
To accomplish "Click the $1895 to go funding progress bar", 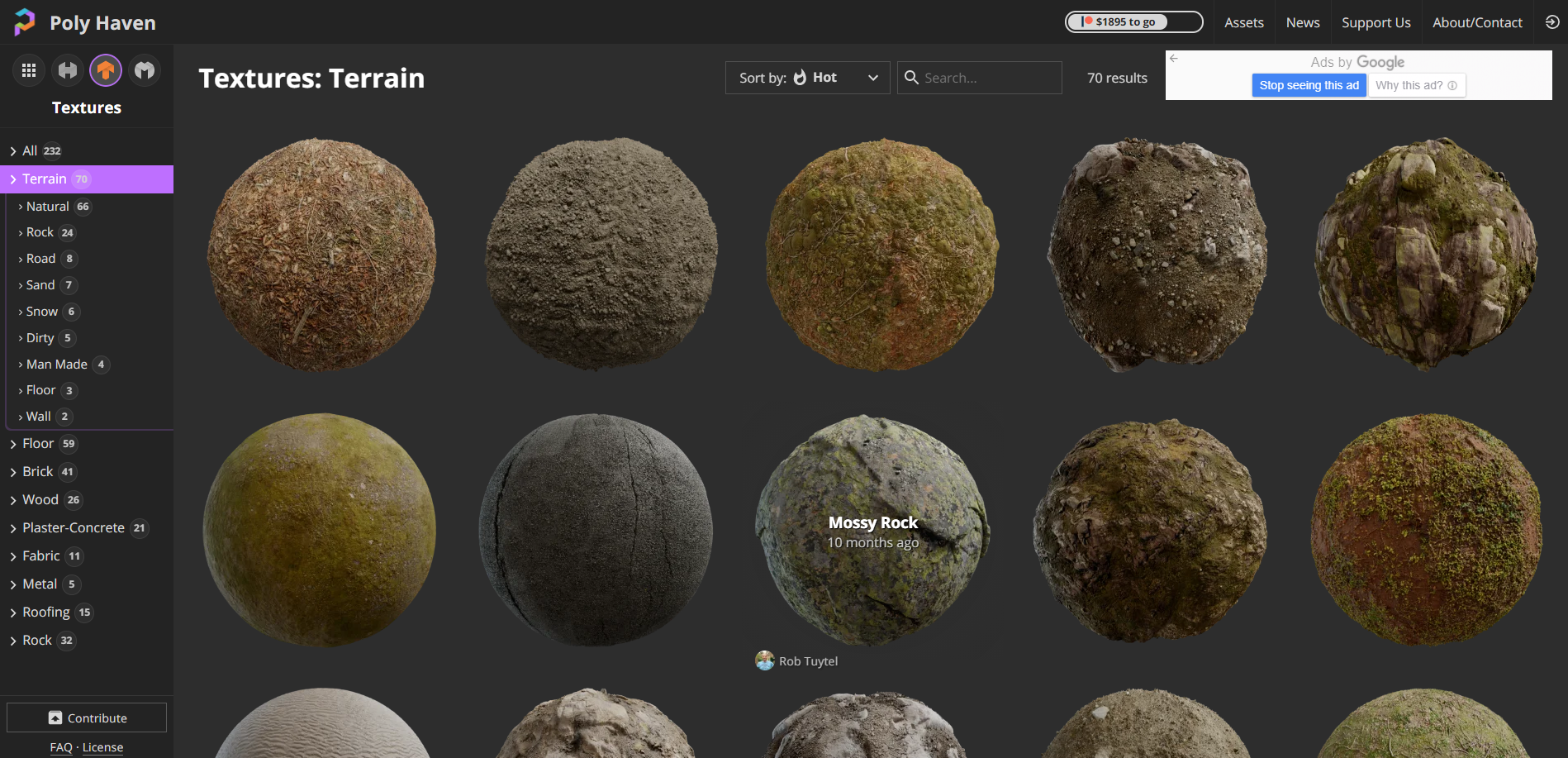I will [x=1133, y=22].
